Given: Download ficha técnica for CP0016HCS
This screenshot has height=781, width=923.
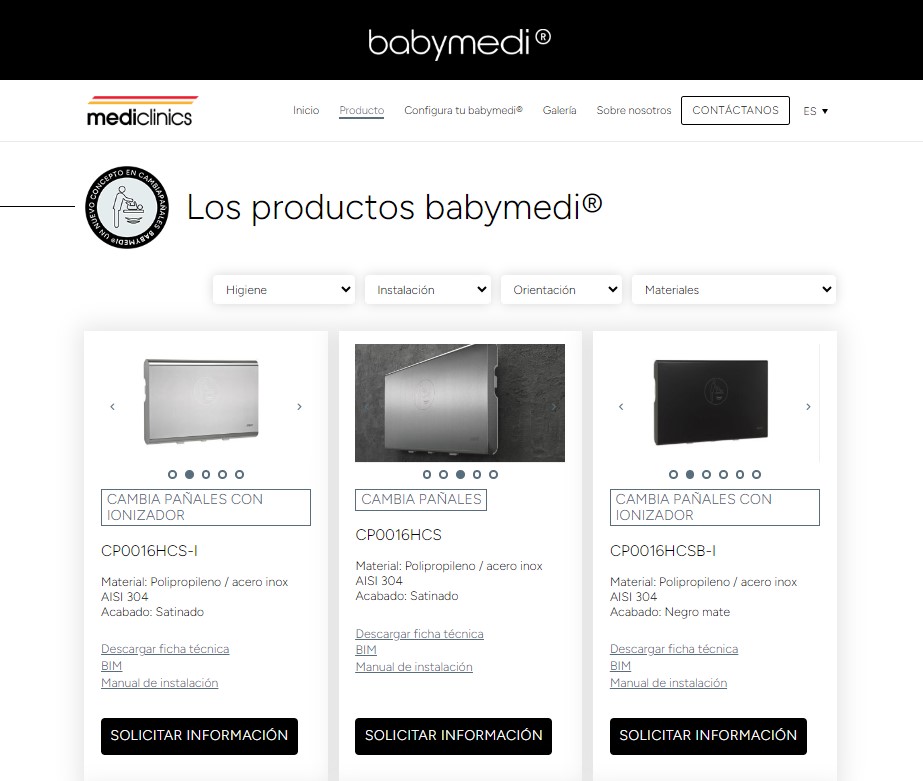Looking at the screenshot, I should [419, 634].
